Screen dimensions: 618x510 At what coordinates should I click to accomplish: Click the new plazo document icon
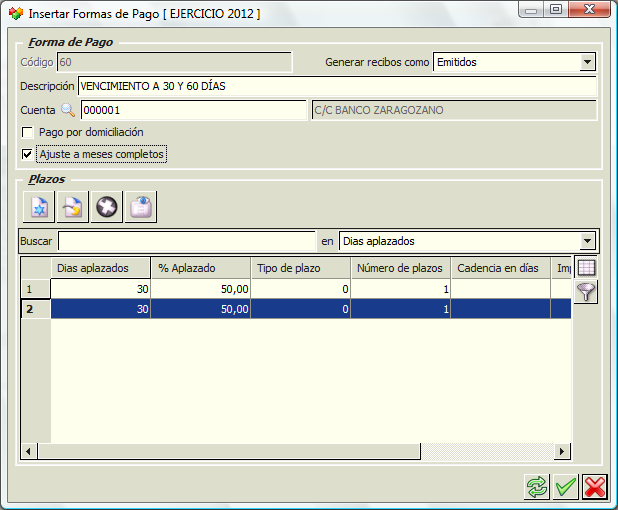(39, 207)
